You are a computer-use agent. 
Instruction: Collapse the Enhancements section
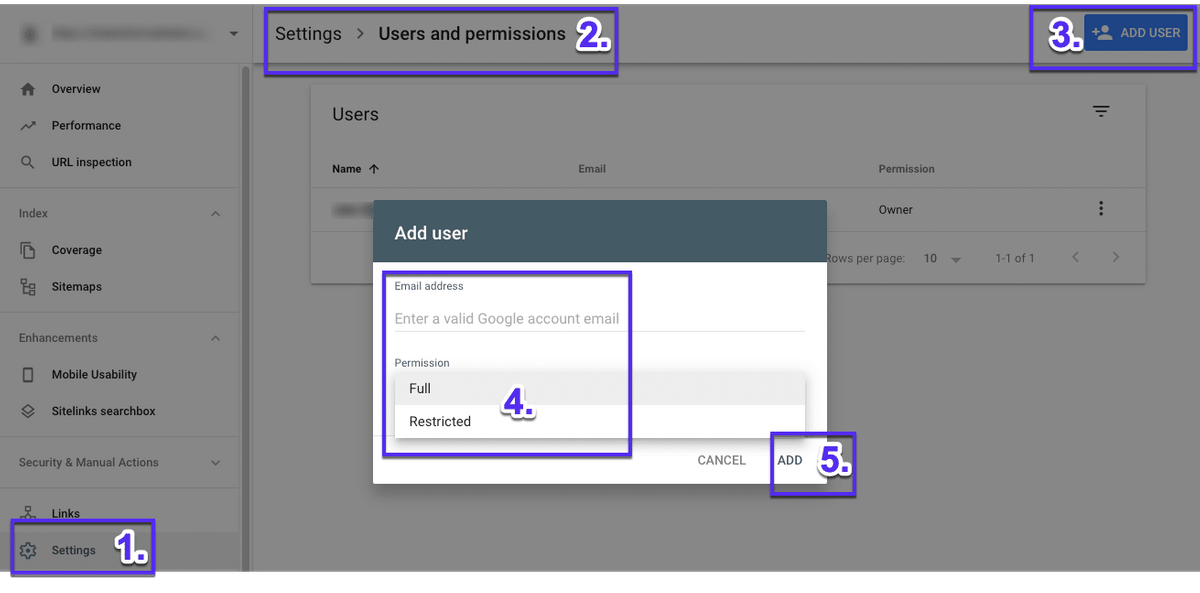[216, 339]
